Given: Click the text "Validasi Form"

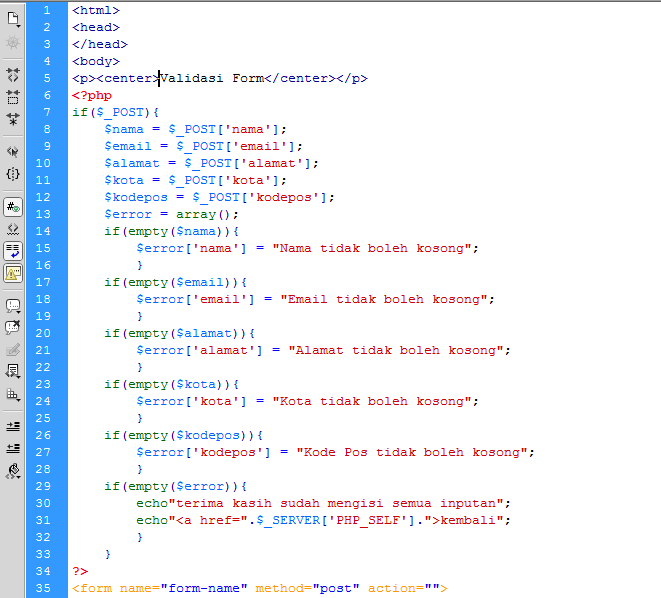Looking at the screenshot, I should coord(212,78).
